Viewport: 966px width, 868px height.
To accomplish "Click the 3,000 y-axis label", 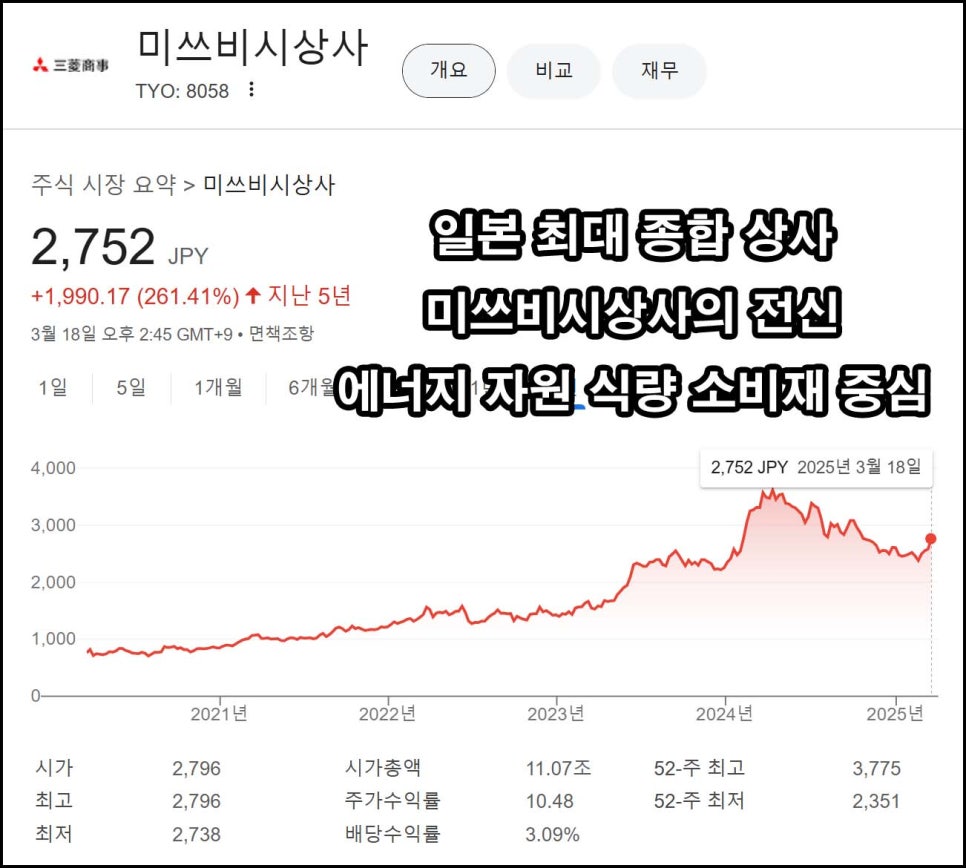I will tap(54, 525).
